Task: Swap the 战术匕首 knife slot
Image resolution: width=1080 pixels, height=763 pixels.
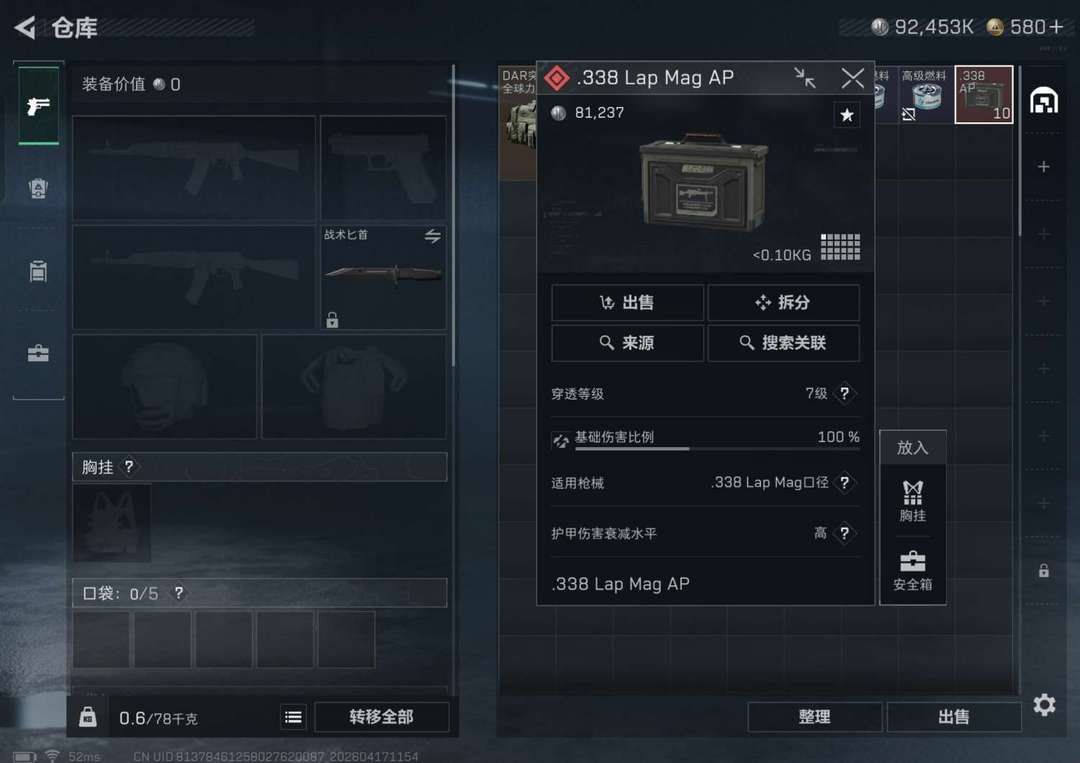Action: [x=433, y=236]
